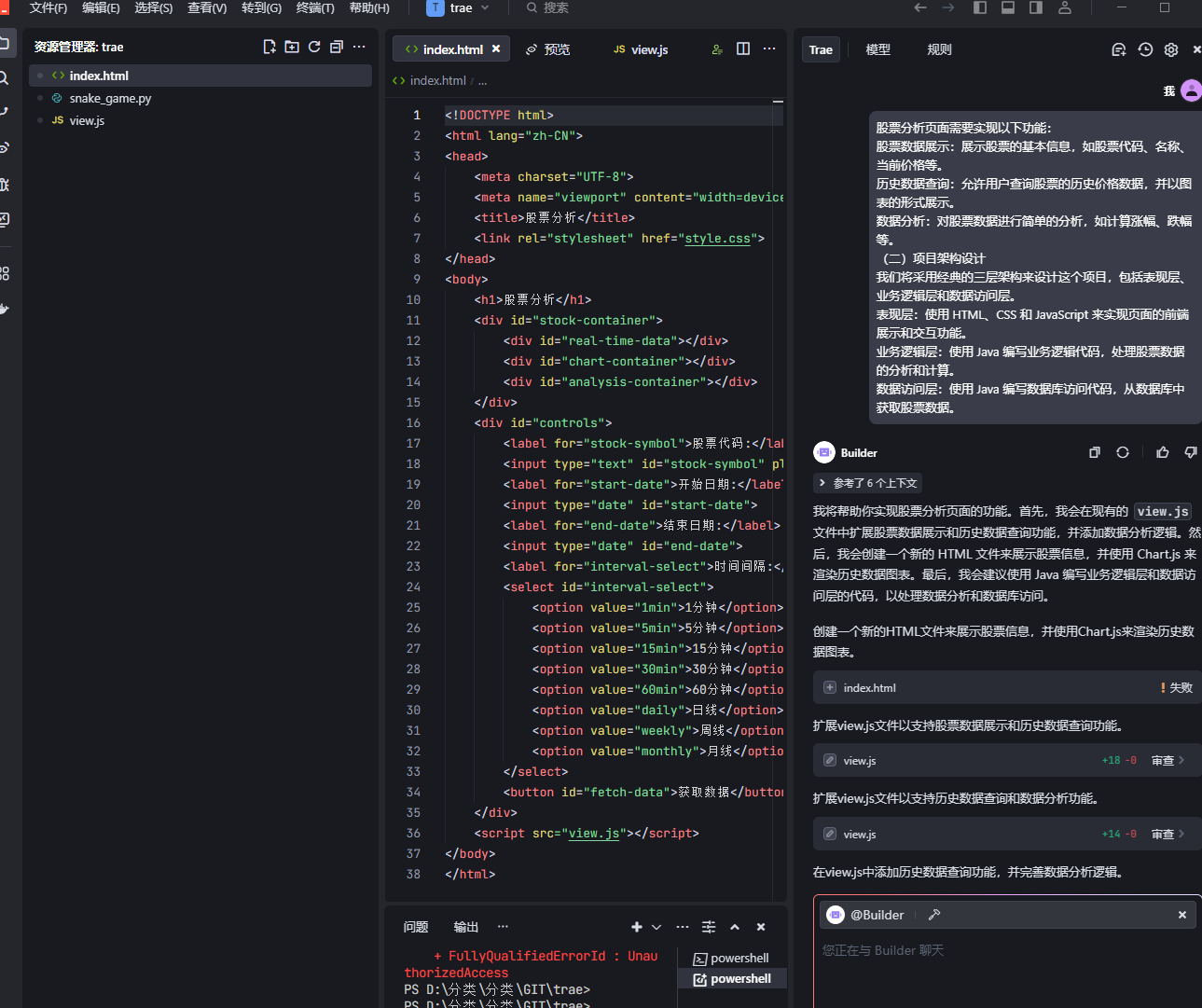Create a new folder in the explorer
1202x1008 pixels.
click(292, 47)
